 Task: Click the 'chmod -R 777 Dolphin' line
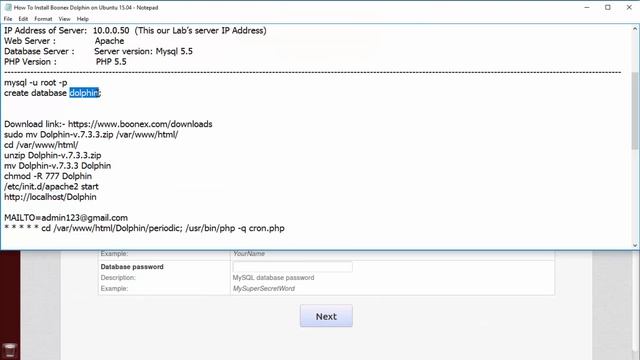click(48, 176)
